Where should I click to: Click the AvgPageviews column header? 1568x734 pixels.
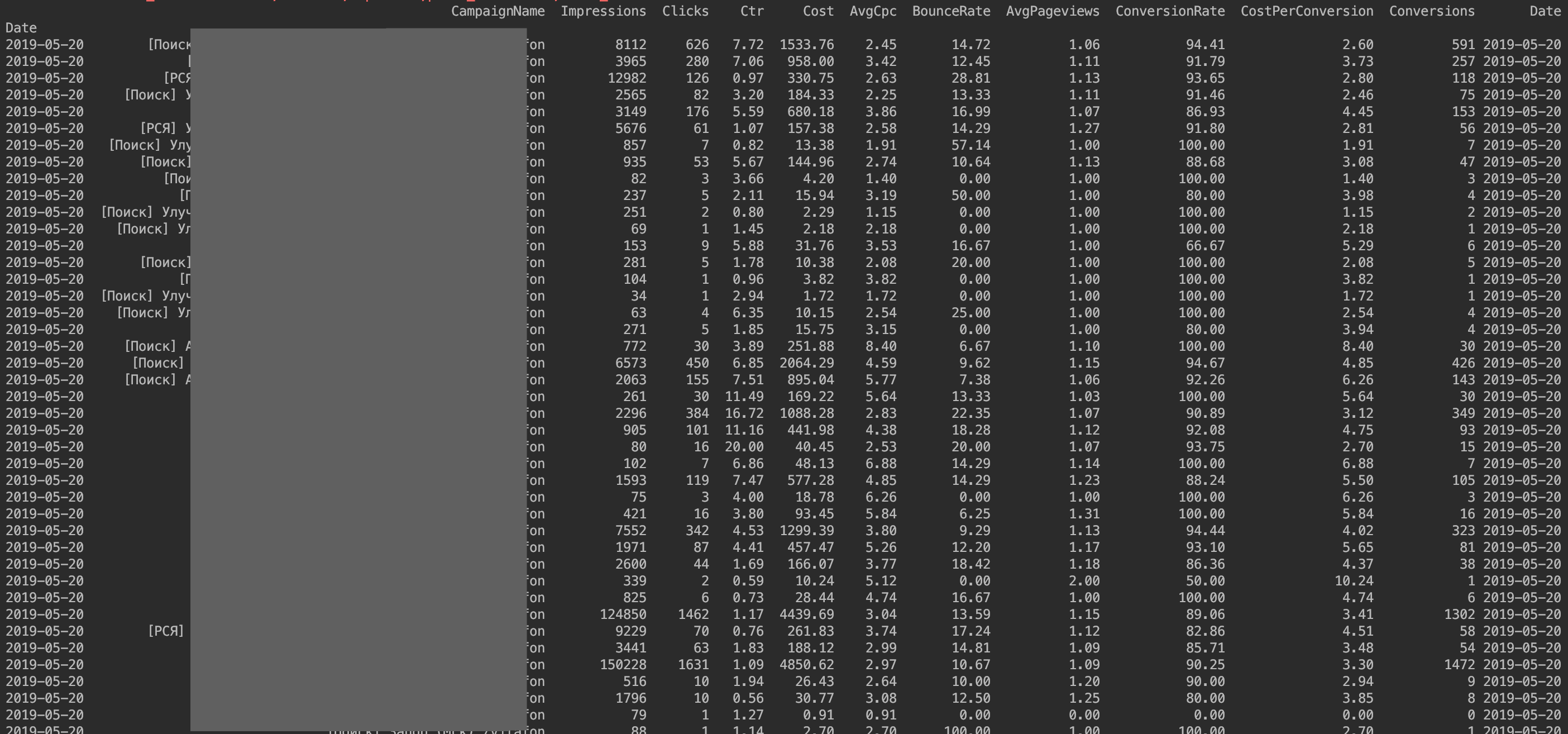coord(1053,11)
